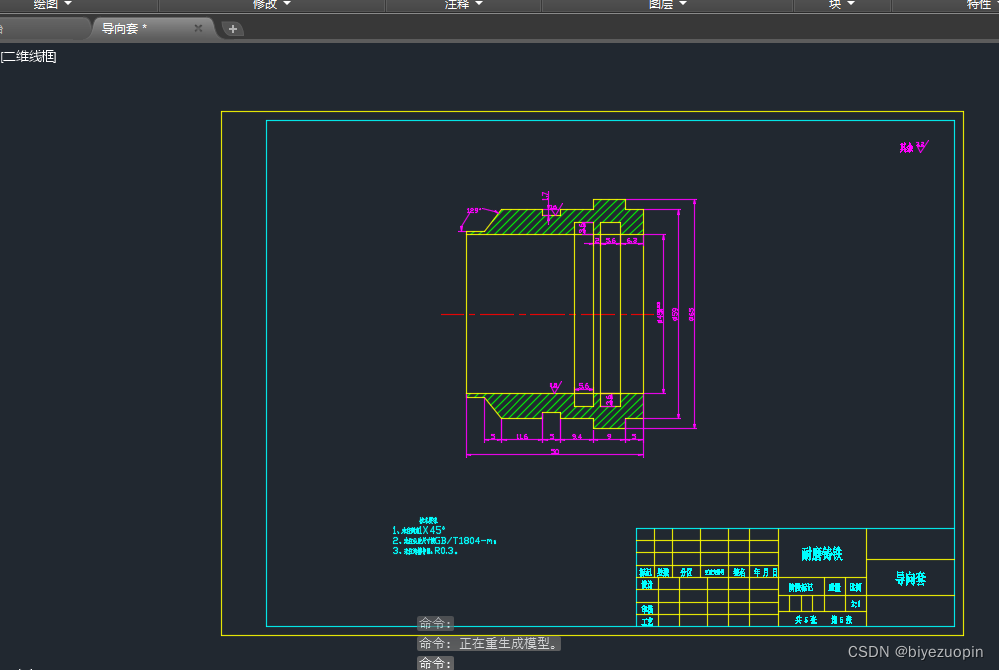Select the 9.4 horizontal dimension
This screenshot has width=999, height=670.
577,436
